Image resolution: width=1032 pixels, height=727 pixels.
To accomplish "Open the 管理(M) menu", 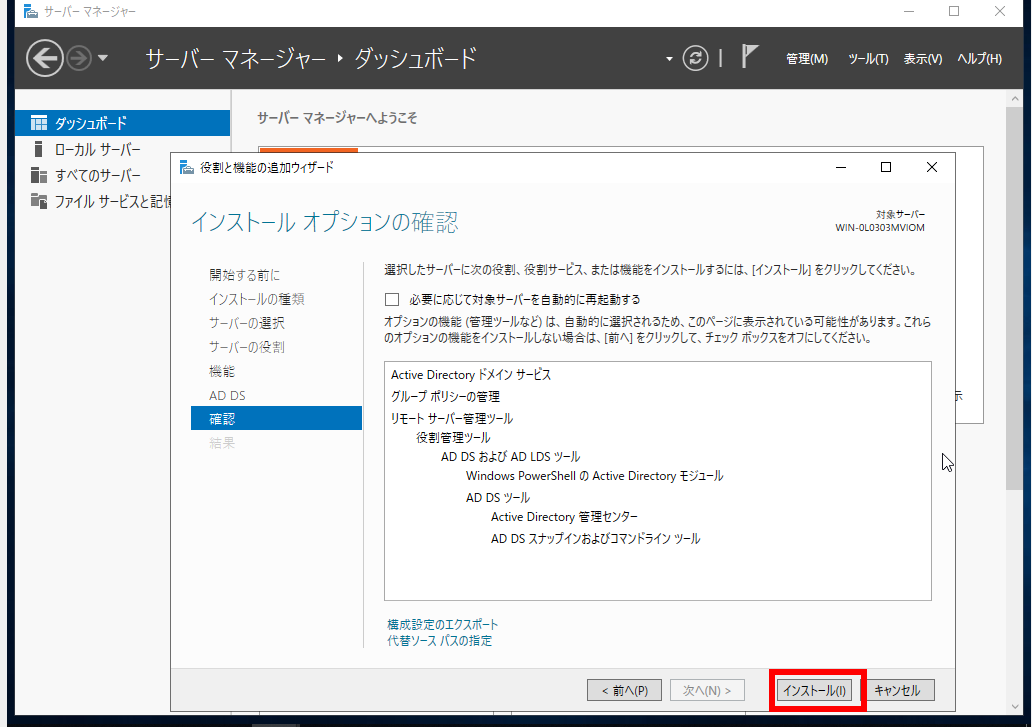I will (x=807, y=59).
